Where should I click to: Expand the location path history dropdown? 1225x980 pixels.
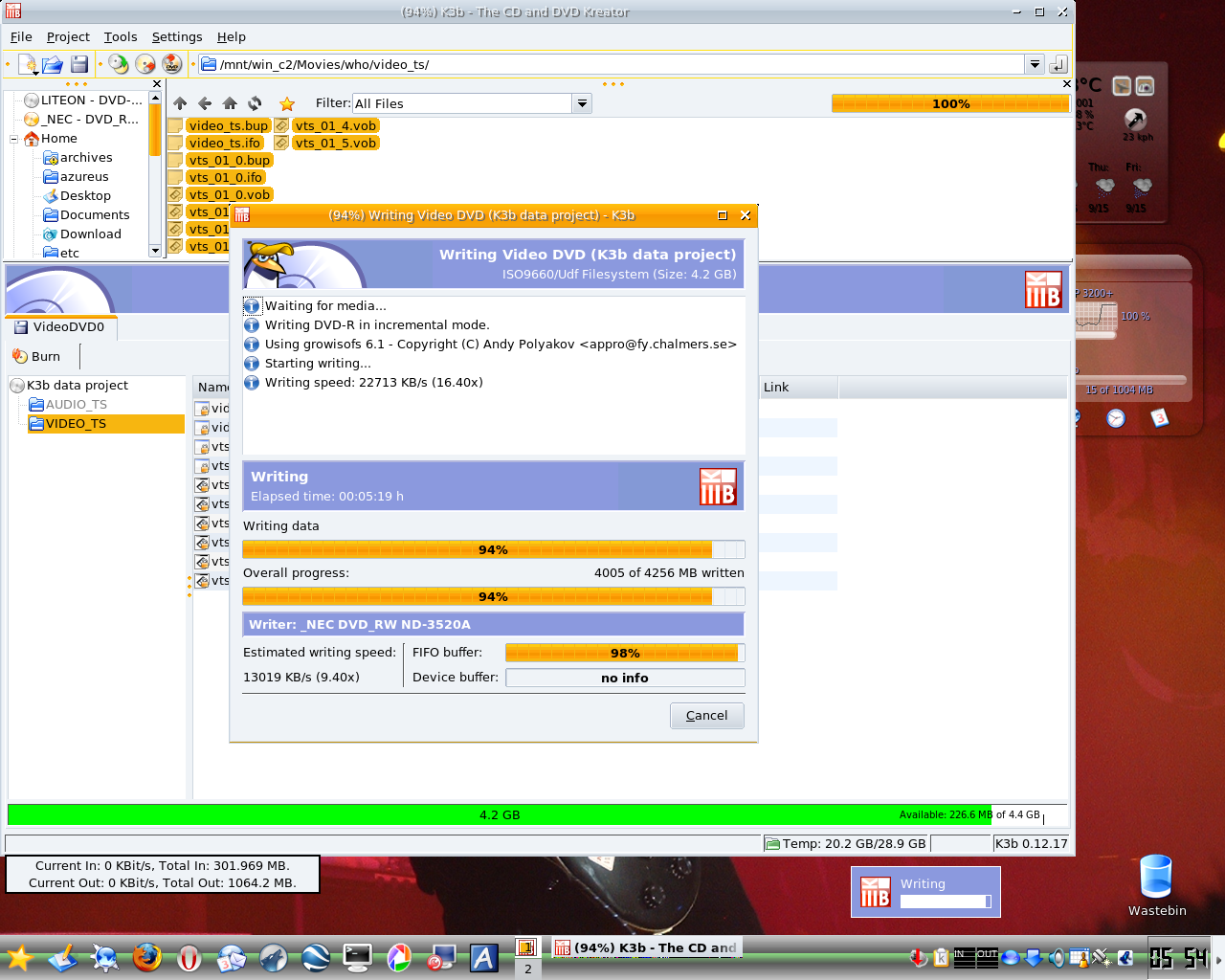pos(1035,64)
